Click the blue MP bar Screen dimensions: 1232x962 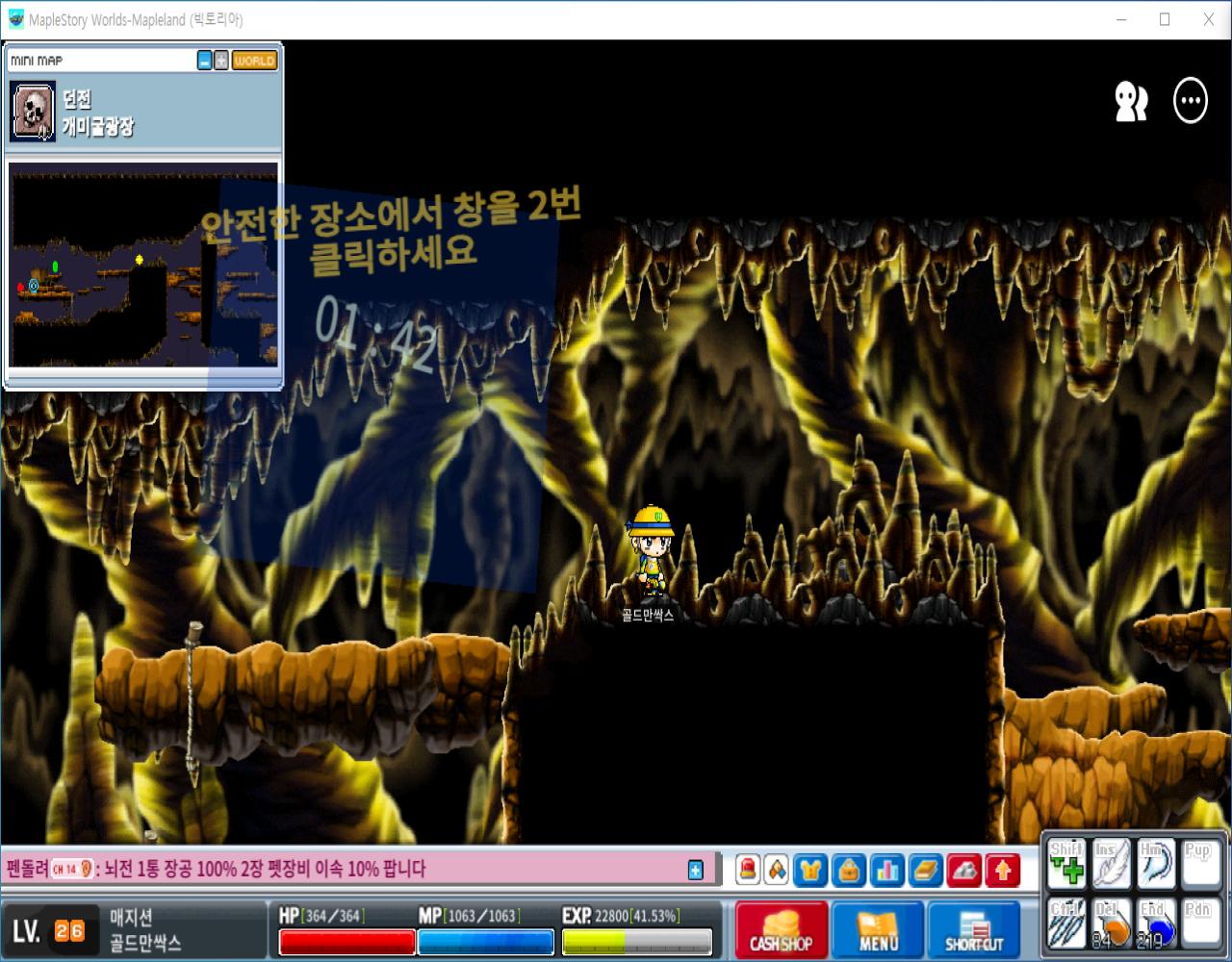point(486,942)
